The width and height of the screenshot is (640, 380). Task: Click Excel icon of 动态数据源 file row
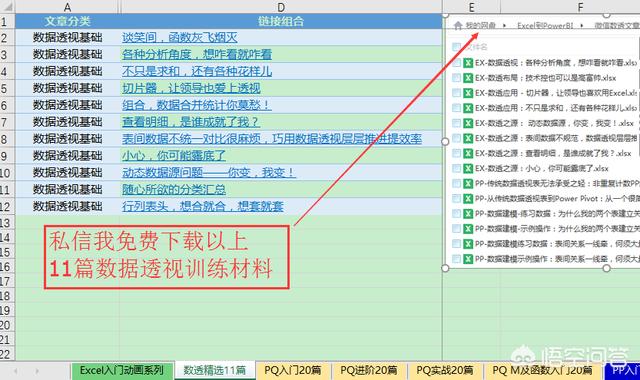coord(468,123)
